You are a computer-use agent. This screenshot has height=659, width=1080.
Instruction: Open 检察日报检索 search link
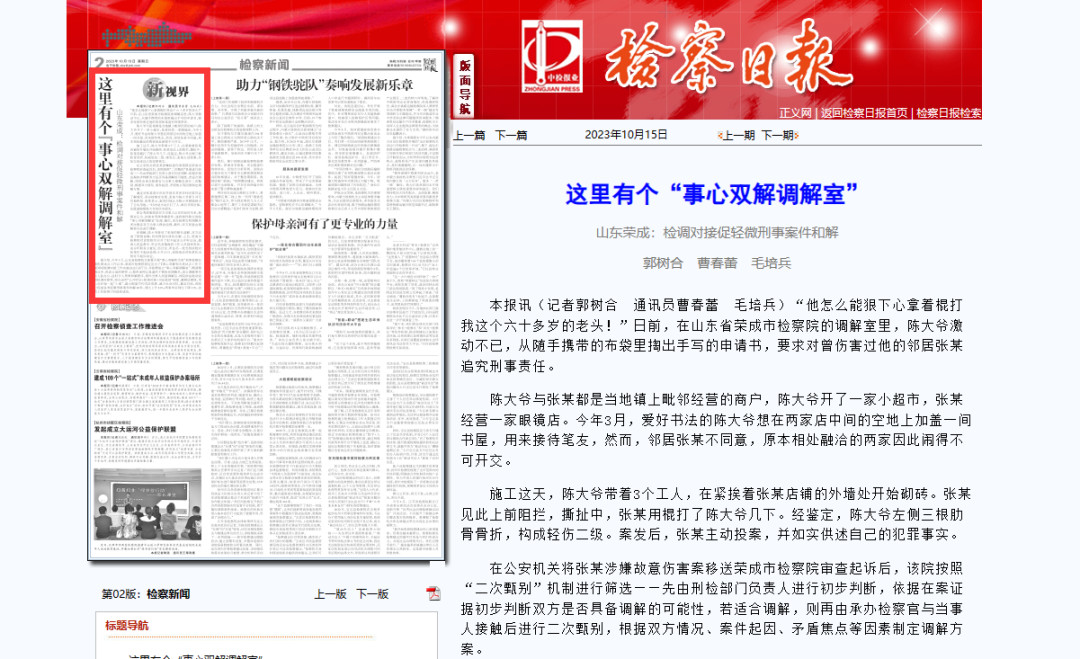point(948,113)
